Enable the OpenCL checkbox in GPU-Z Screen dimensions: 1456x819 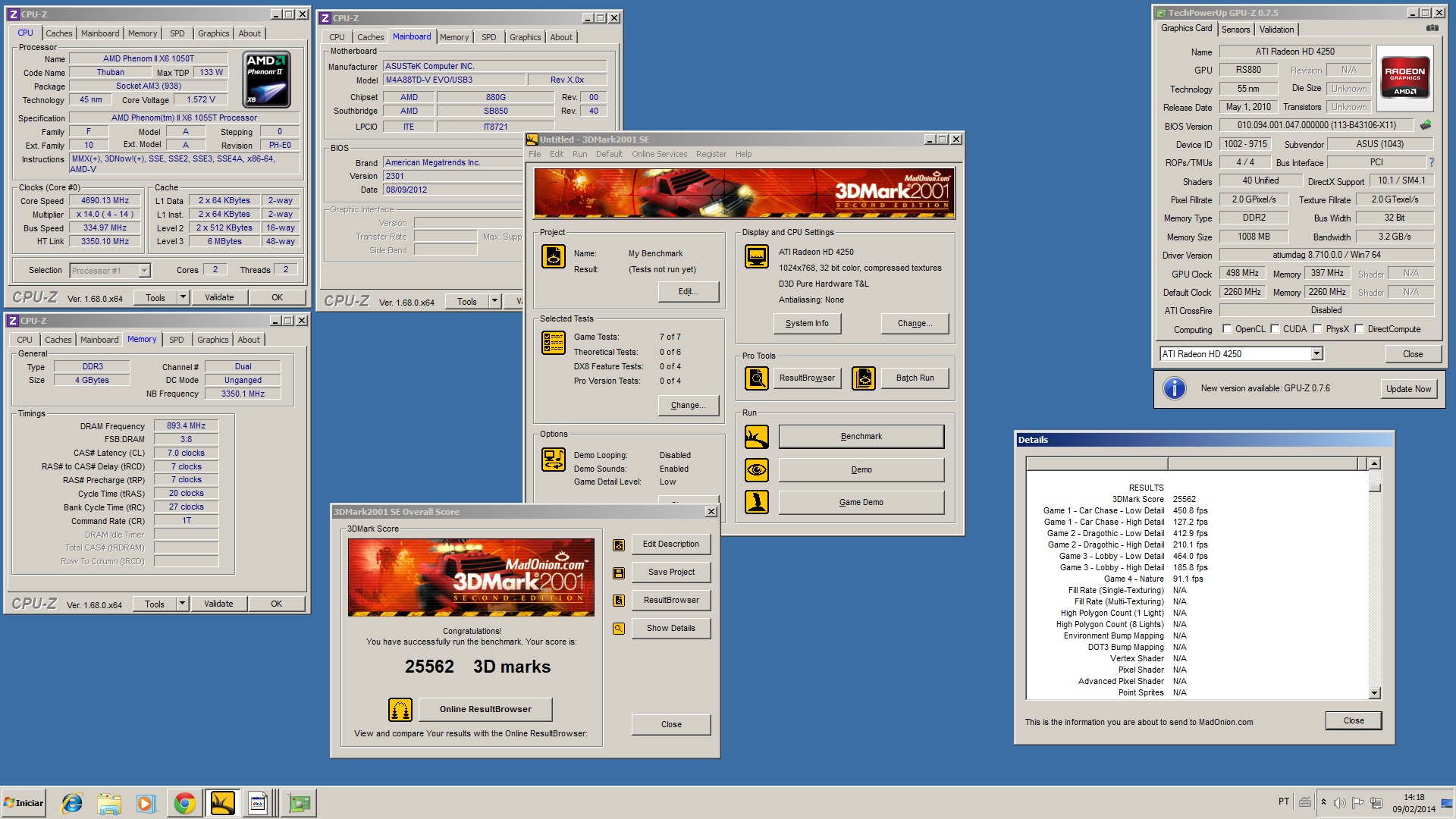[x=1227, y=329]
